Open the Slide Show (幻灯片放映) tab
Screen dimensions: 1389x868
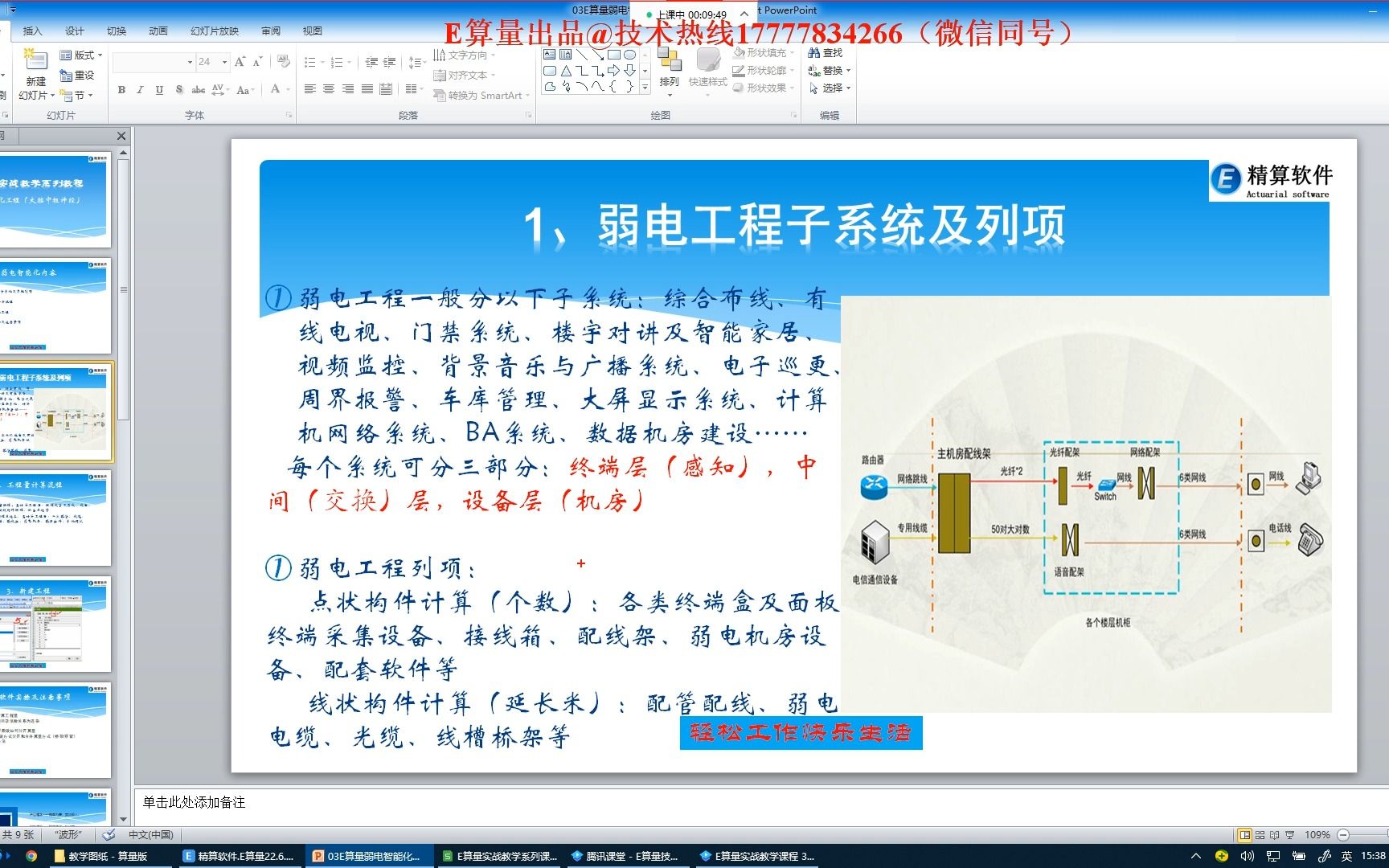pyautogui.click(x=215, y=31)
